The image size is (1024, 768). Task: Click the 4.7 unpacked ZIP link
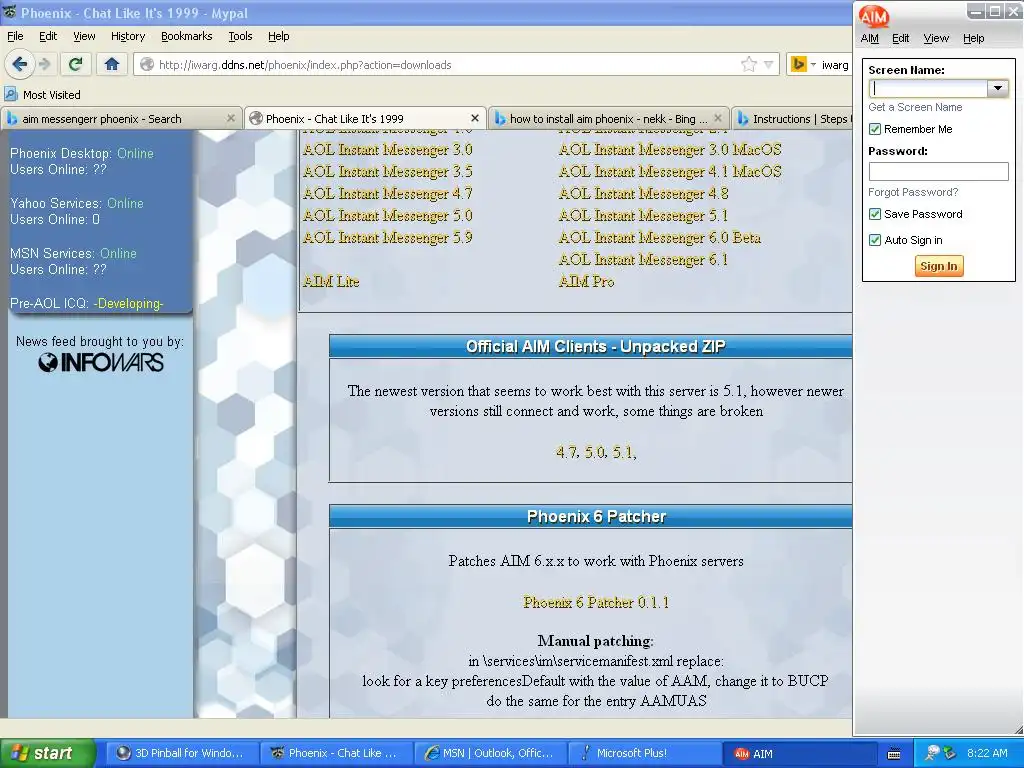point(568,451)
